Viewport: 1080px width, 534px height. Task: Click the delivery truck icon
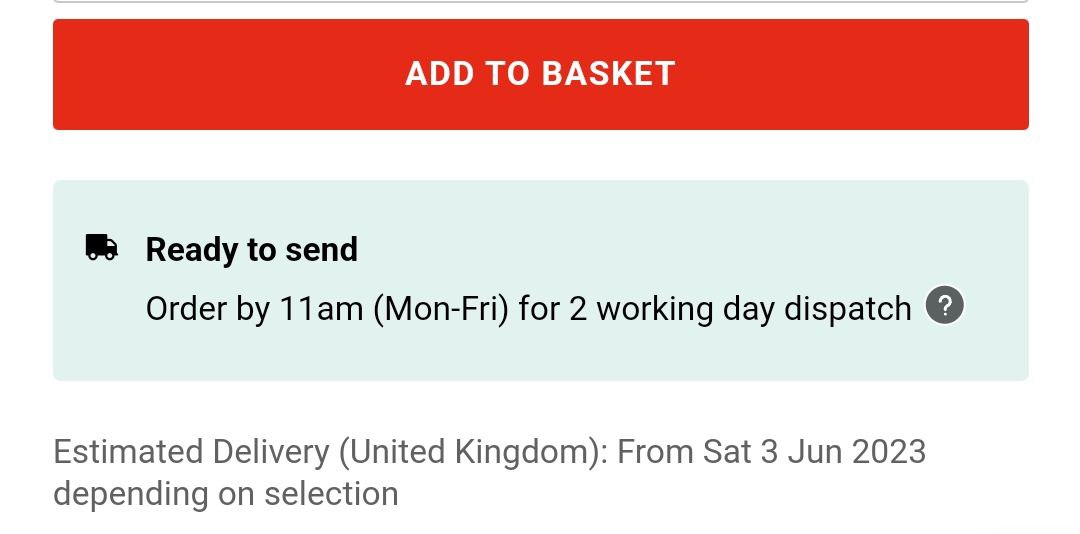tap(101, 247)
